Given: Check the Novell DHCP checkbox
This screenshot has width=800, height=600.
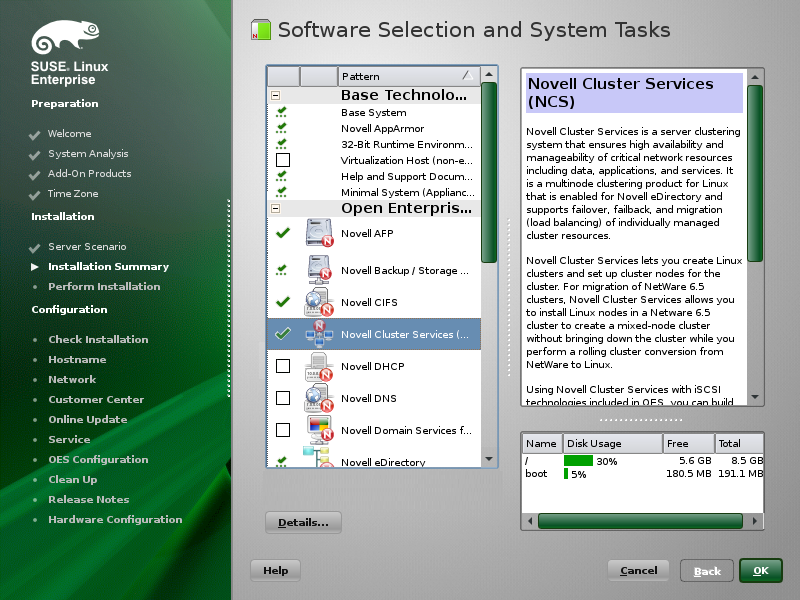Looking at the screenshot, I should point(283,366).
